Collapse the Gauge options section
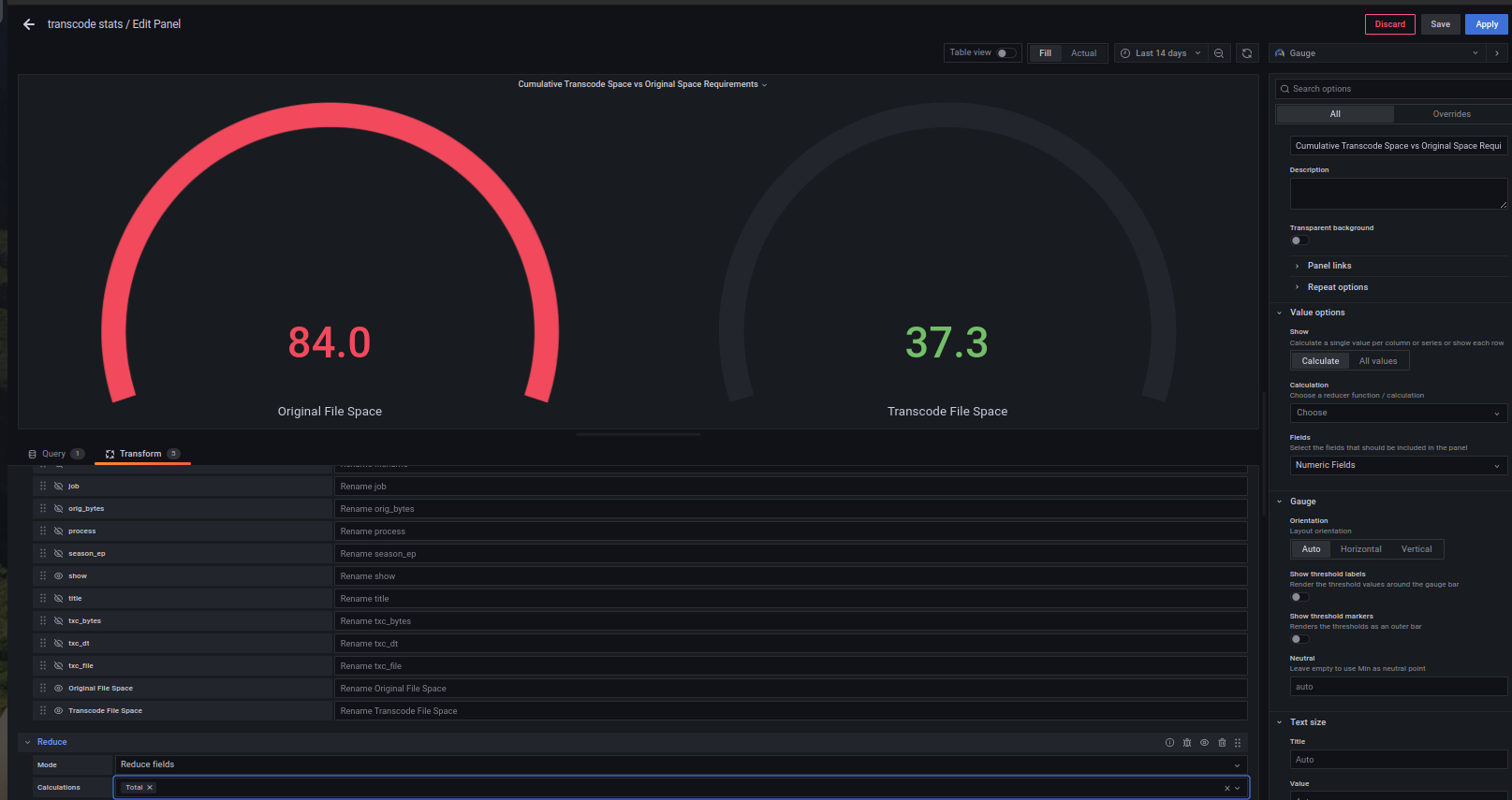 click(x=1302, y=502)
